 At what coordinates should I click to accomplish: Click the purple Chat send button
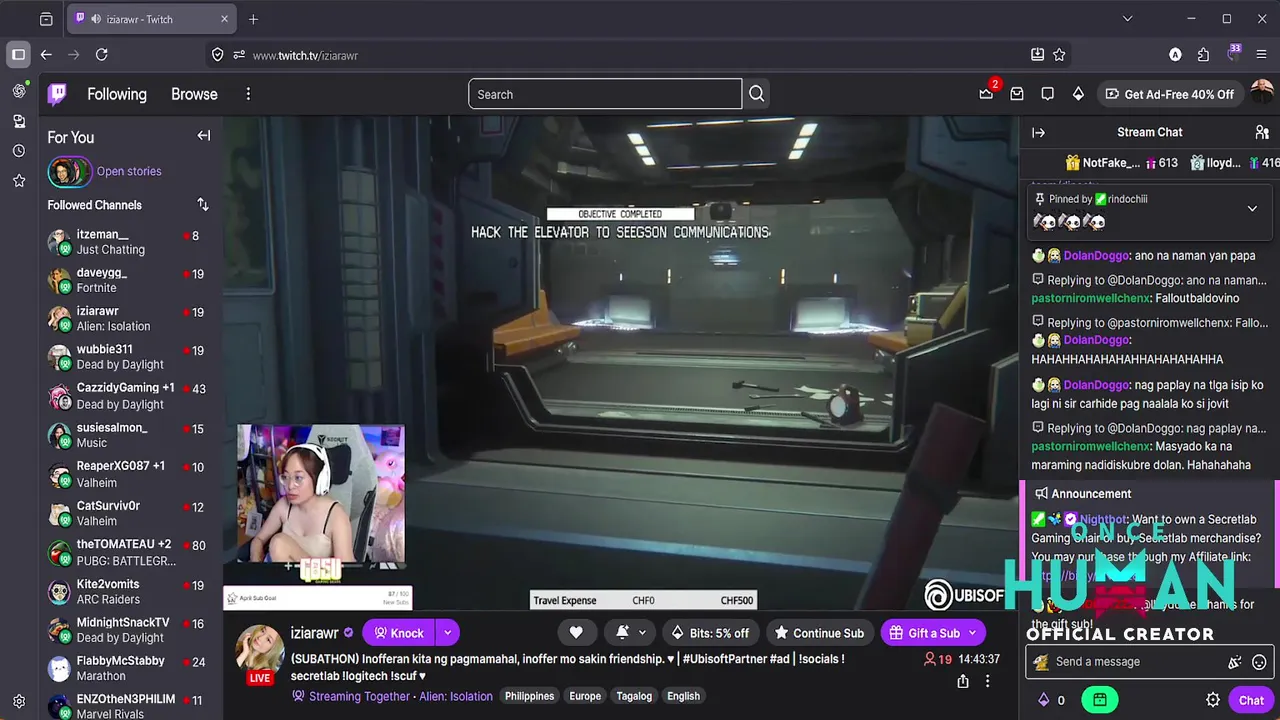click(x=1251, y=700)
